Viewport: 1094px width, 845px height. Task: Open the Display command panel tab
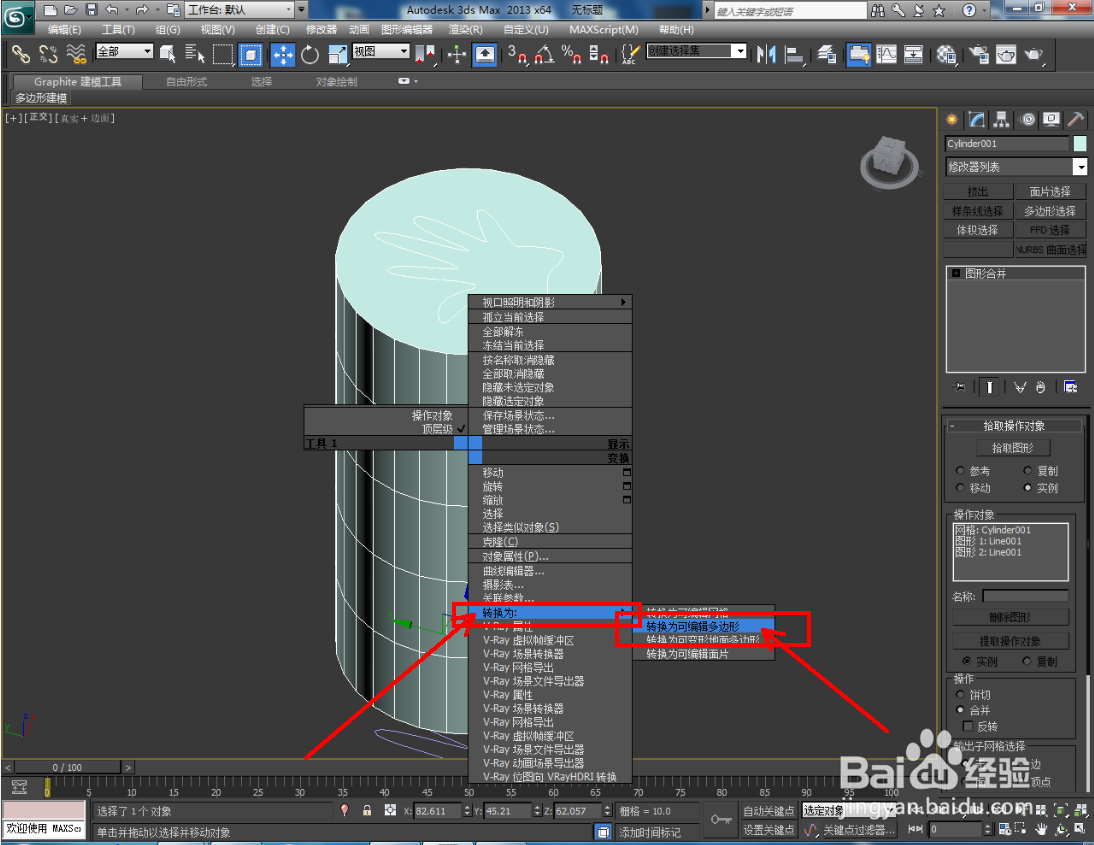pos(1051,120)
